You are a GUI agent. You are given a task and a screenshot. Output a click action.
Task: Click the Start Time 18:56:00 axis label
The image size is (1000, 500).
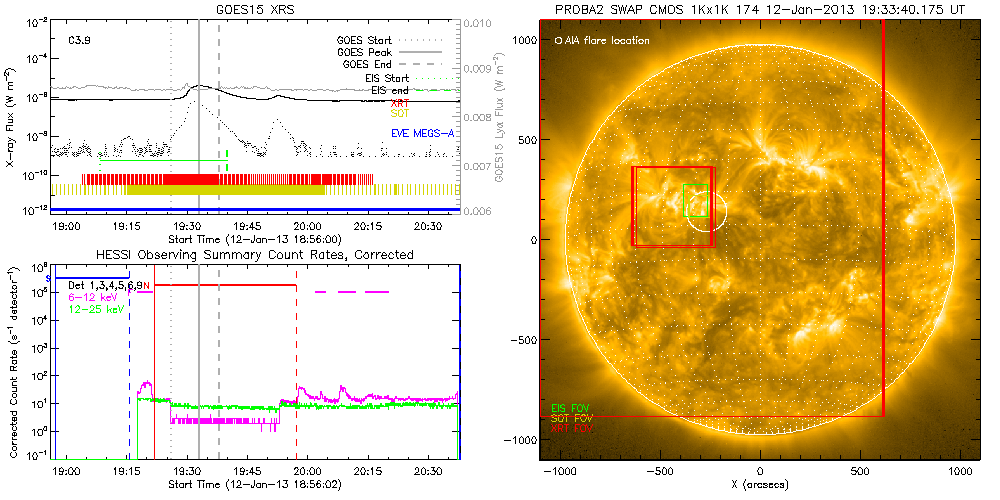[x=255, y=240]
